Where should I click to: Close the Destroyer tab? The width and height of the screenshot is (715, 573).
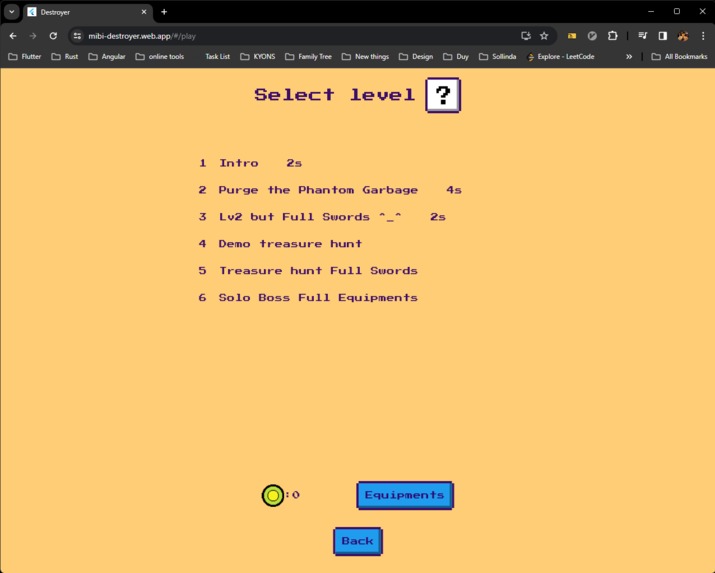coord(144,12)
